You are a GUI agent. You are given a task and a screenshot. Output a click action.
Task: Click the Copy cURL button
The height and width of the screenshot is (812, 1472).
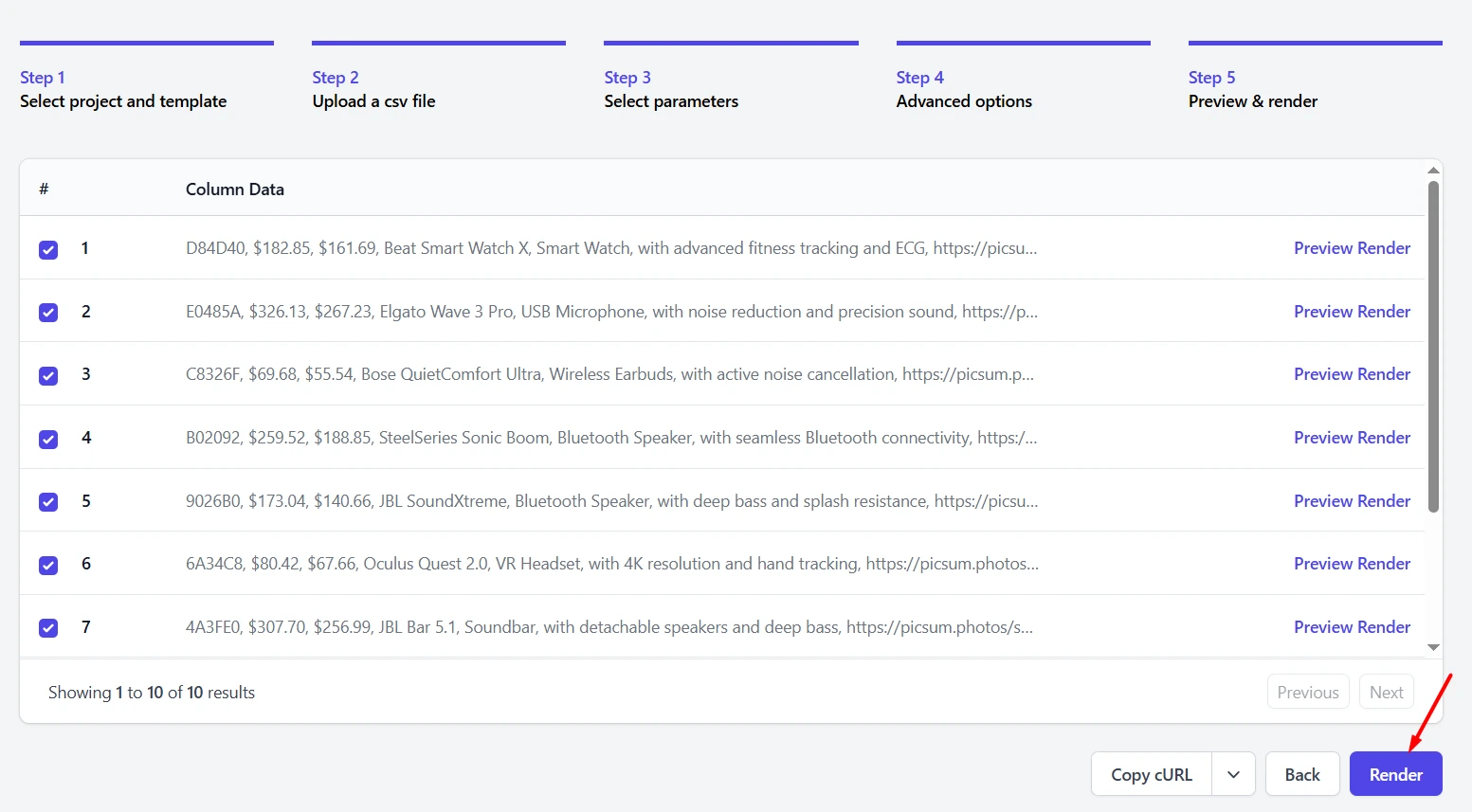click(1152, 774)
